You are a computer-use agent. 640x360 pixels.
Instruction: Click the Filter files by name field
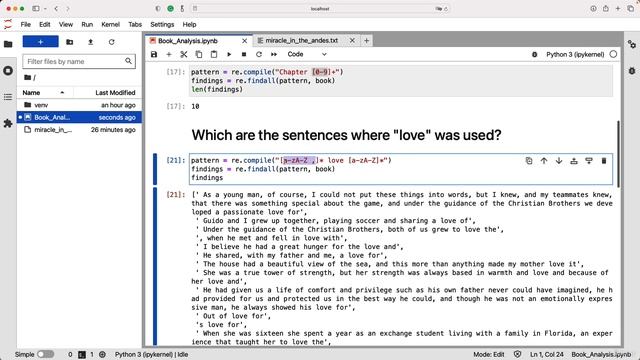79,61
